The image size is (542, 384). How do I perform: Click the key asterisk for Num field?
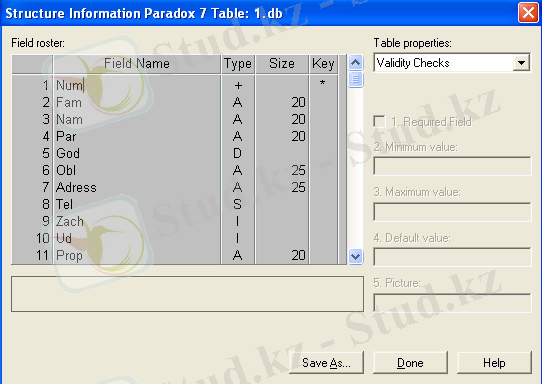click(323, 83)
